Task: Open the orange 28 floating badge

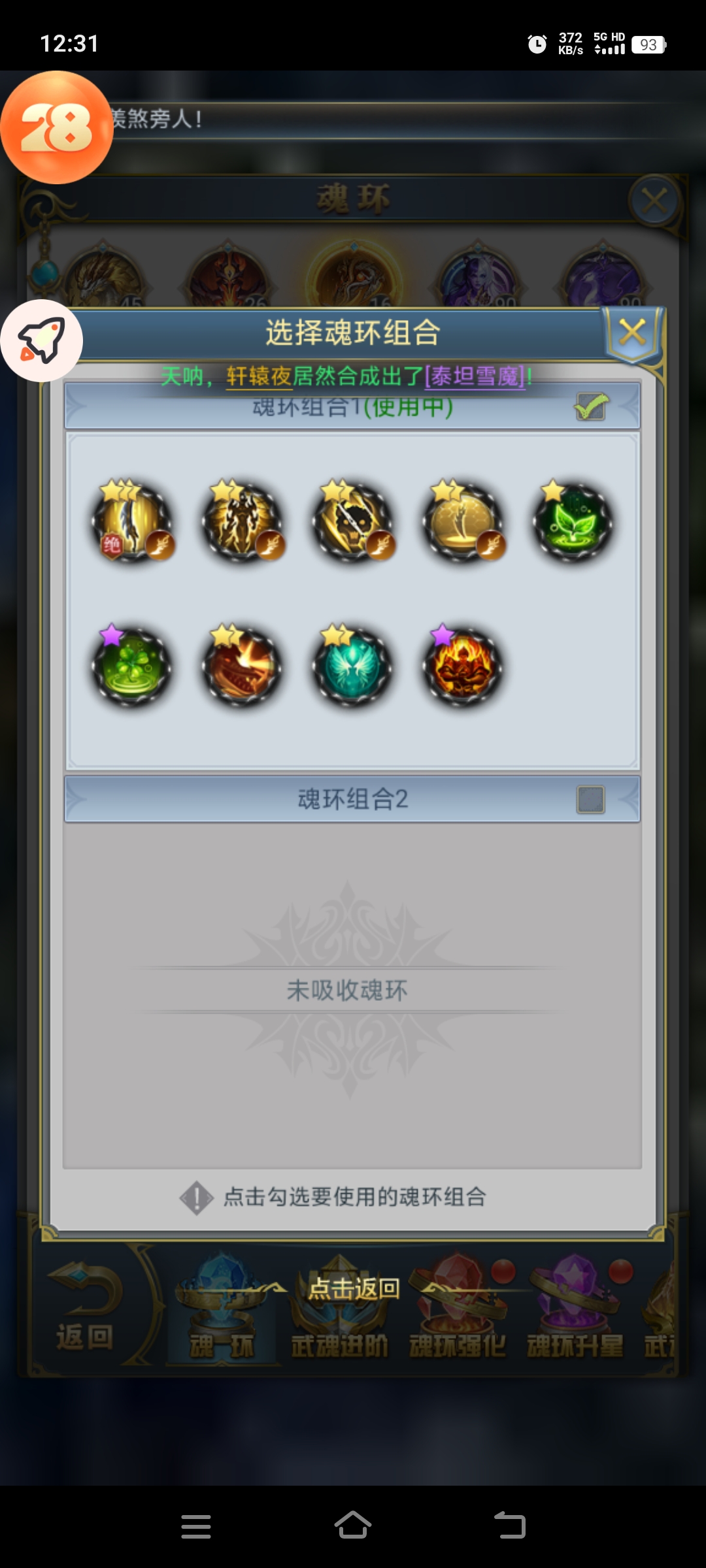Action: tap(57, 127)
